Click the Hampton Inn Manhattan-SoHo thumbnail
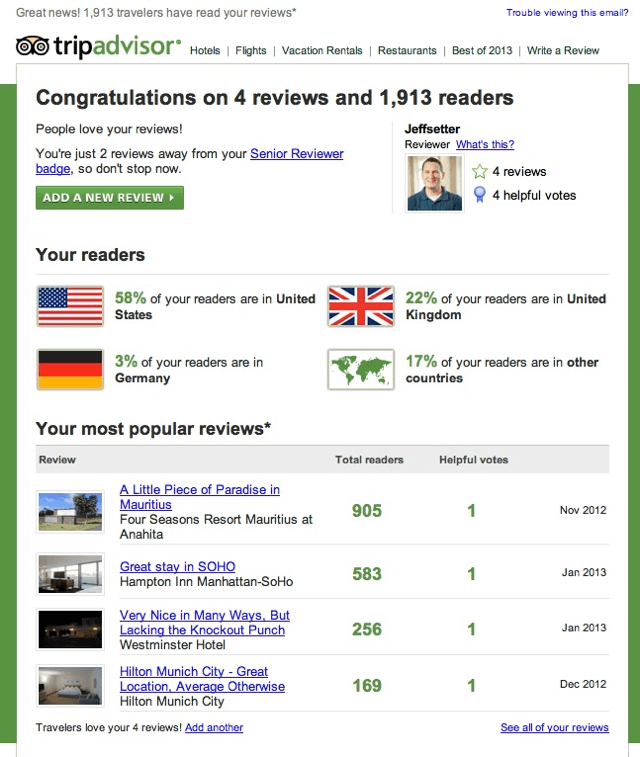This screenshot has height=757, width=640. coord(70,574)
